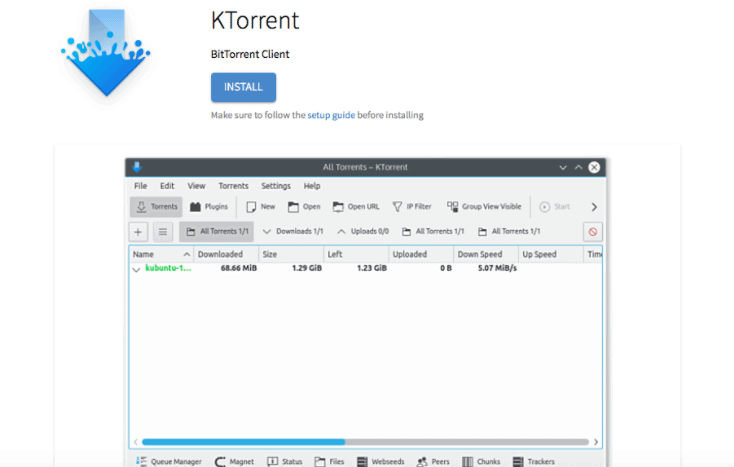Open the Magnet panel
The width and height of the screenshot is (734, 467).
pyautogui.click(x=234, y=461)
